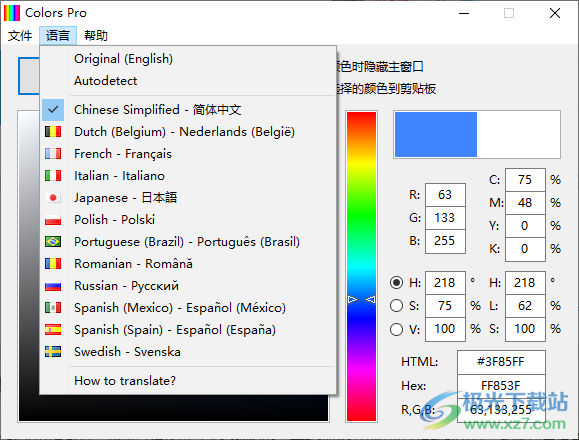The image size is (579, 440).
Task: Switch language to Dutch (Belgium)
Action: click(x=188, y=132)
